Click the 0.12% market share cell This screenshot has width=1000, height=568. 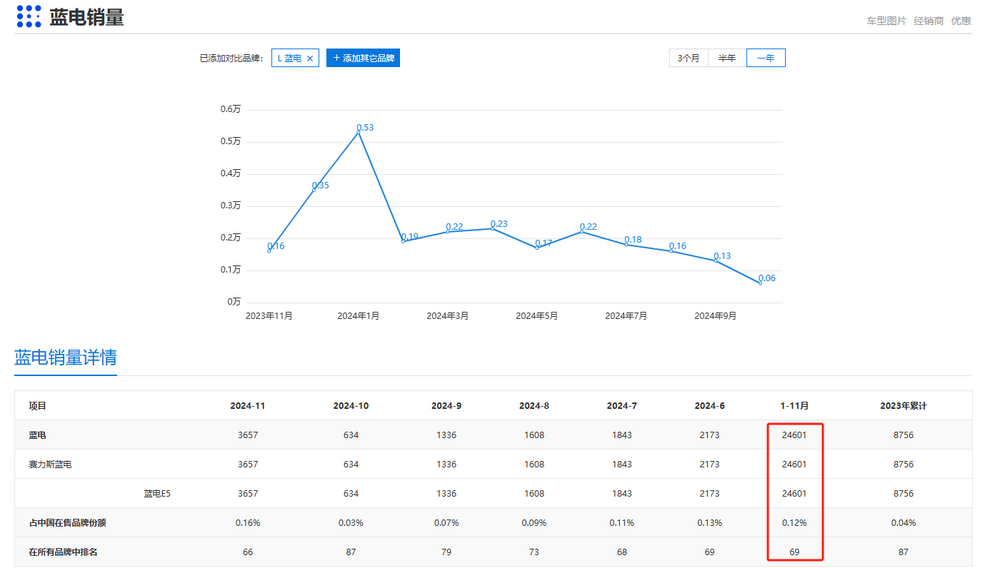point(795,523)
